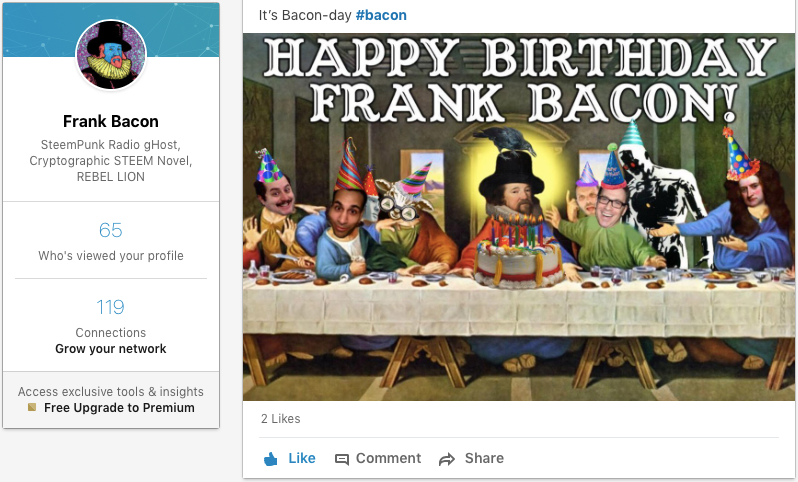View the "2 Likes" count

tap(280, 418)
